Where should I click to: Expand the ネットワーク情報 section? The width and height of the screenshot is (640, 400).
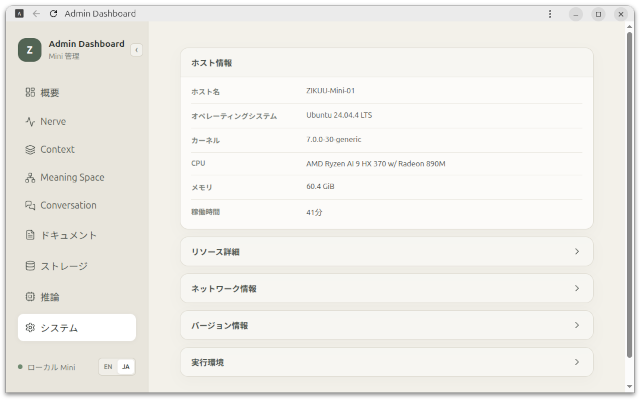pyautogui.click(x=387, y=288)
